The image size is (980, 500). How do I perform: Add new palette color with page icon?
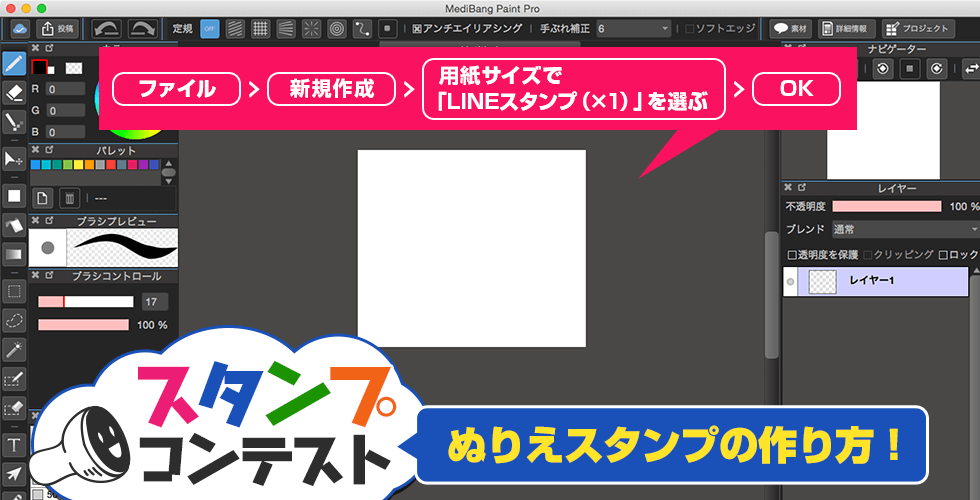pos(42,199)
